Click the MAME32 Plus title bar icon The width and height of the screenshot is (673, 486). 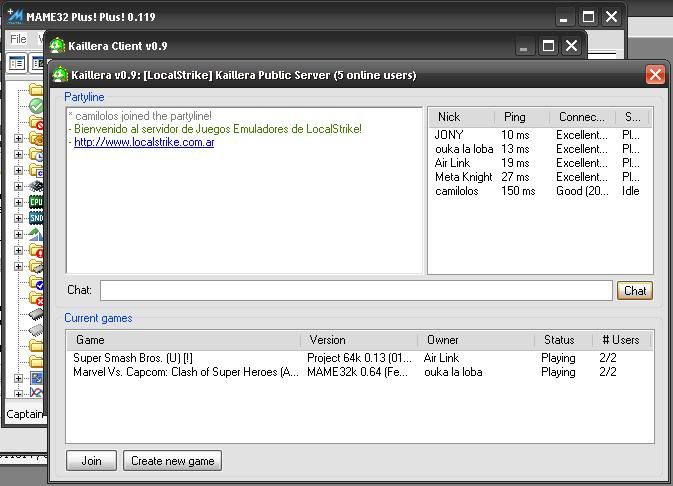point(15,16)
